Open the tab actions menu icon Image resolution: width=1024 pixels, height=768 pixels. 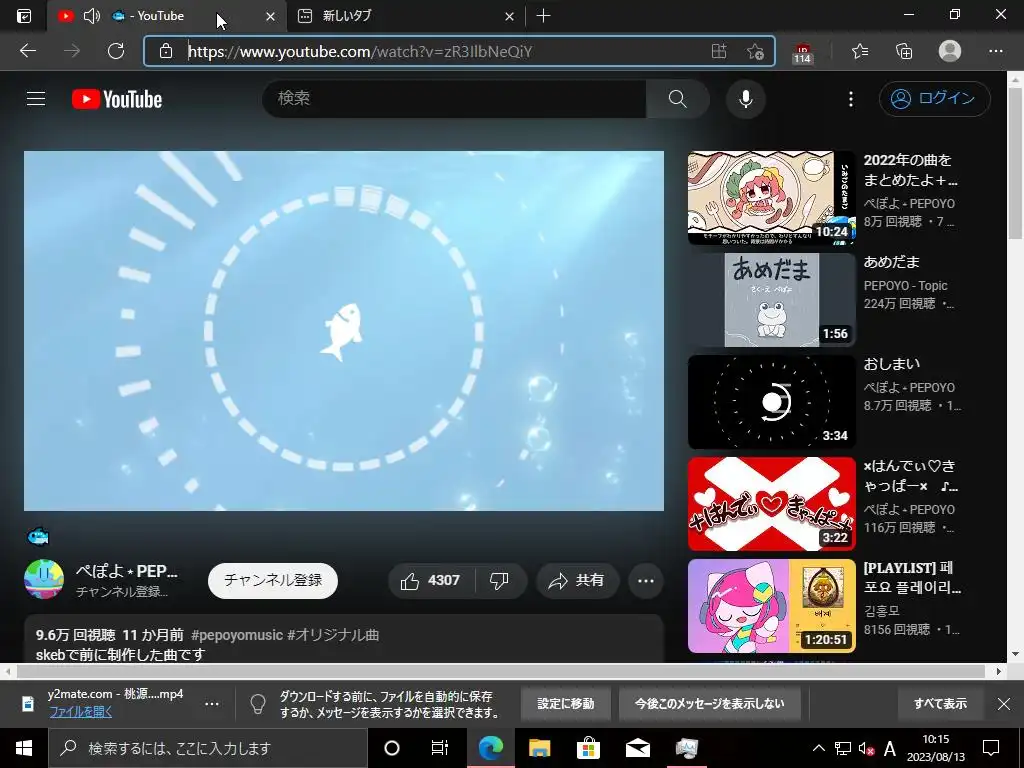(23, 16)
